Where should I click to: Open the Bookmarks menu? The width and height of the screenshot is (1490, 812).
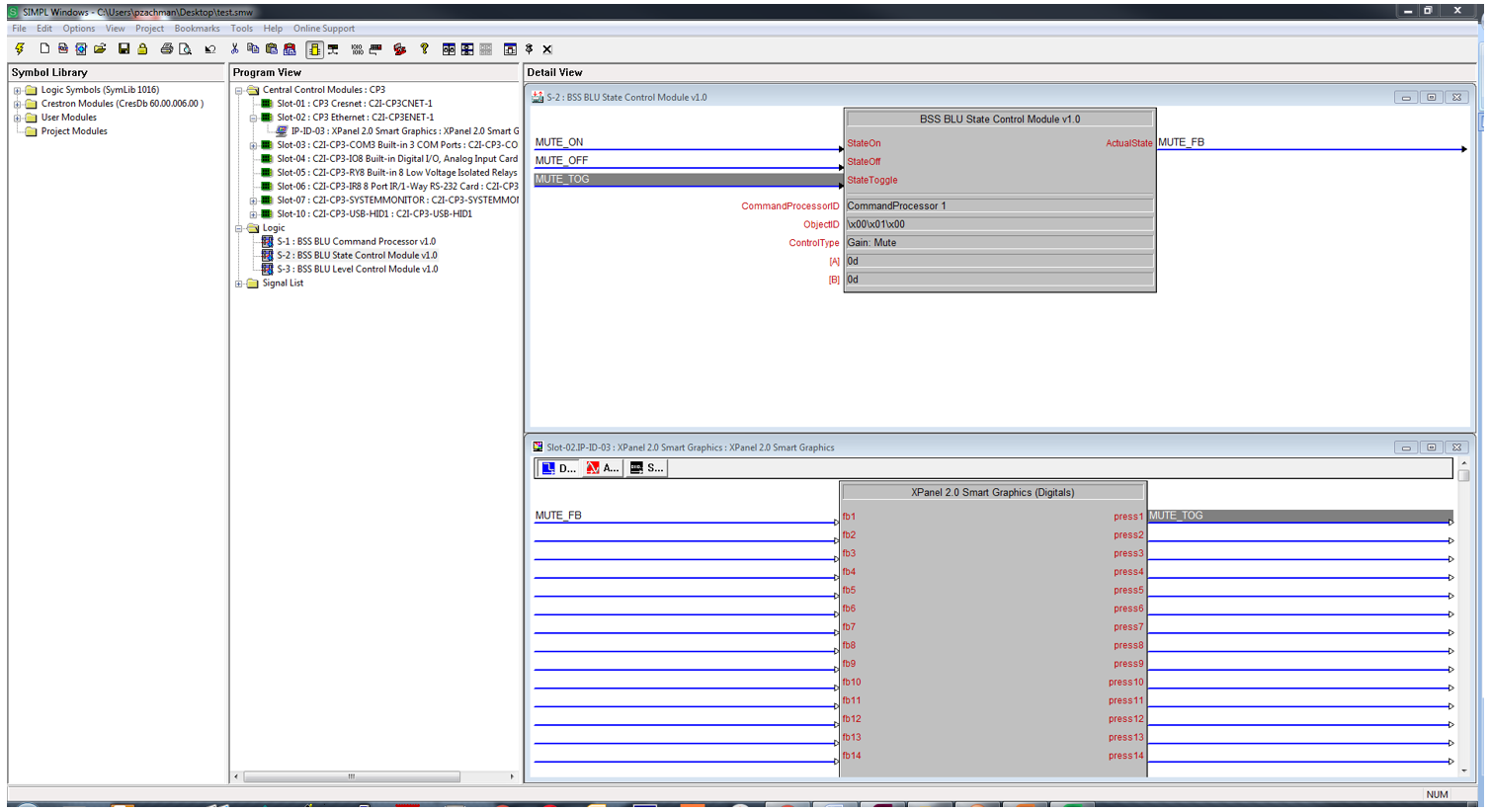coord(197,29)
